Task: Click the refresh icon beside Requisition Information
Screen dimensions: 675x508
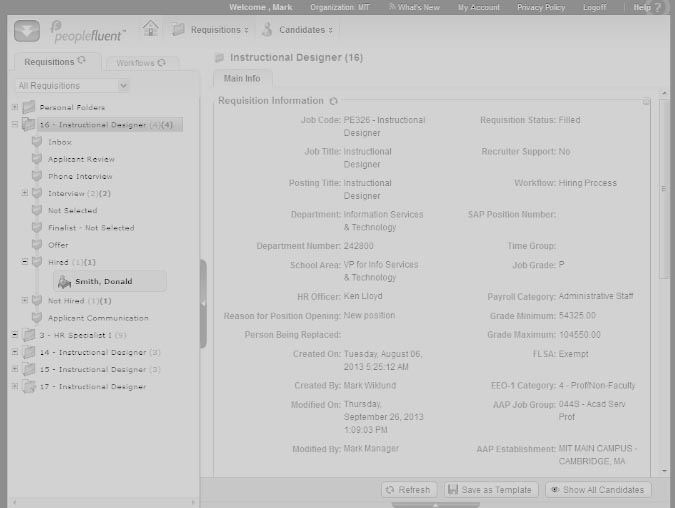Action: point(333,101)
